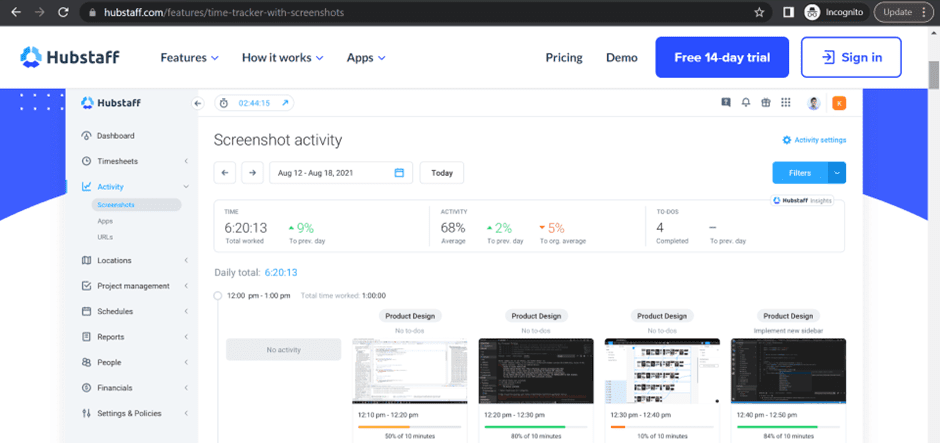This screenshot has width=940, height=443.
Task: Start the Free 14-day trial
Action: (x=722, y=58)
